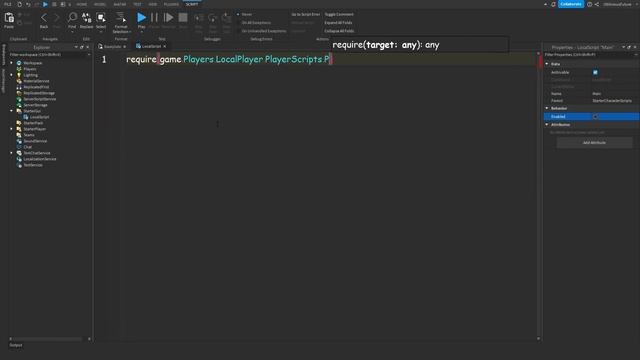The height and width of the screenshot is (360, 640).
Task: Select ReplicatedStorage in the Explorer
Action: 39,93
